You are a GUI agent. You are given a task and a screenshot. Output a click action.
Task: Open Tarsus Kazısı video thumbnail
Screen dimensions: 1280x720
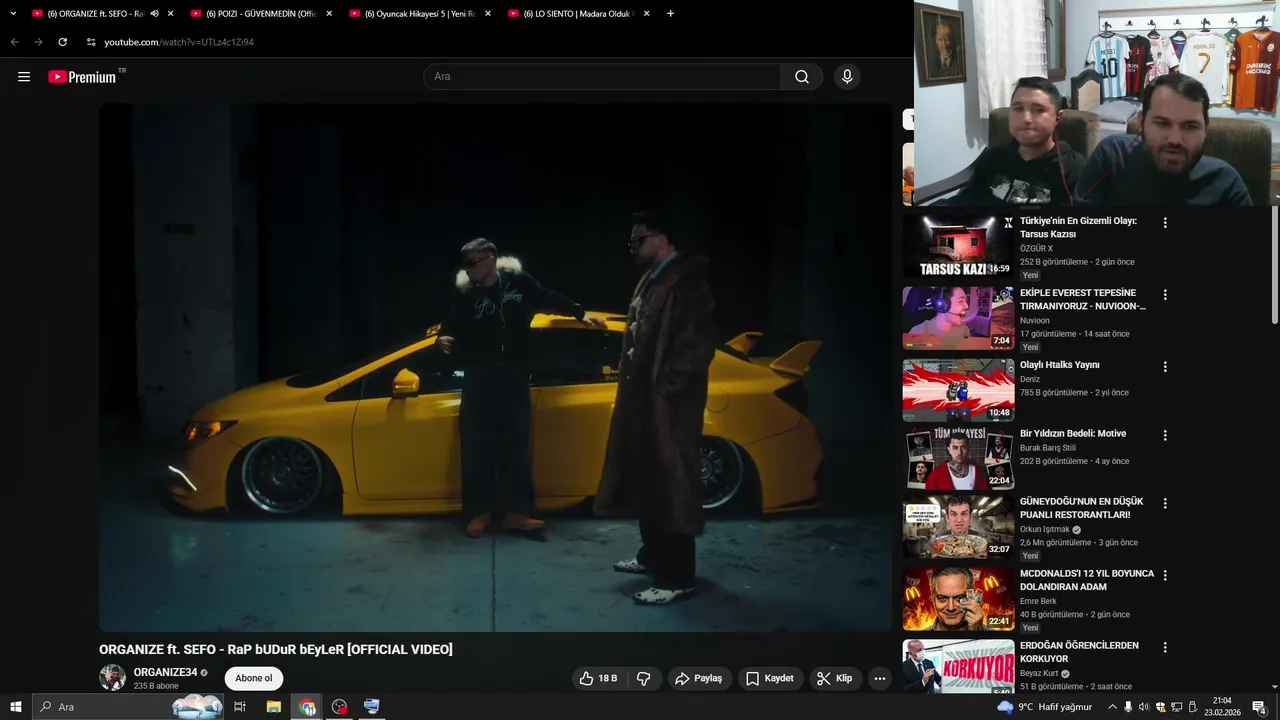pos(958,246)
